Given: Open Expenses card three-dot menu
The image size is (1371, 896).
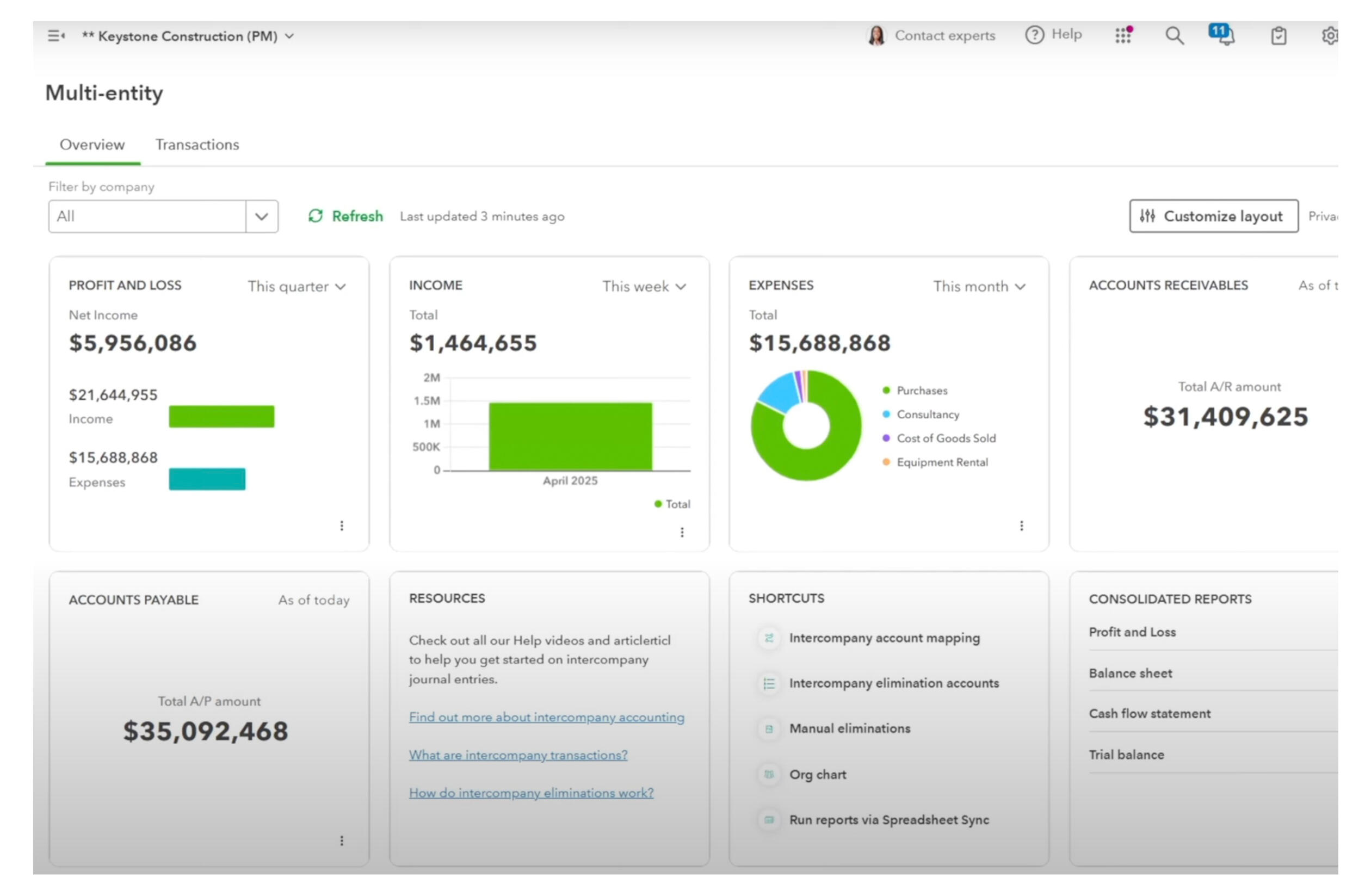Looking at the screenshot, I should [1021, 526].
